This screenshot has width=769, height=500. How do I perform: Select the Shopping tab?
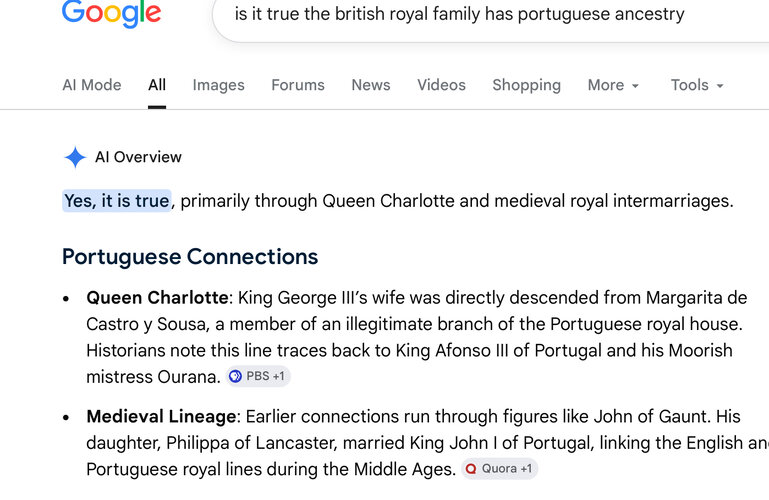point(527,85)
